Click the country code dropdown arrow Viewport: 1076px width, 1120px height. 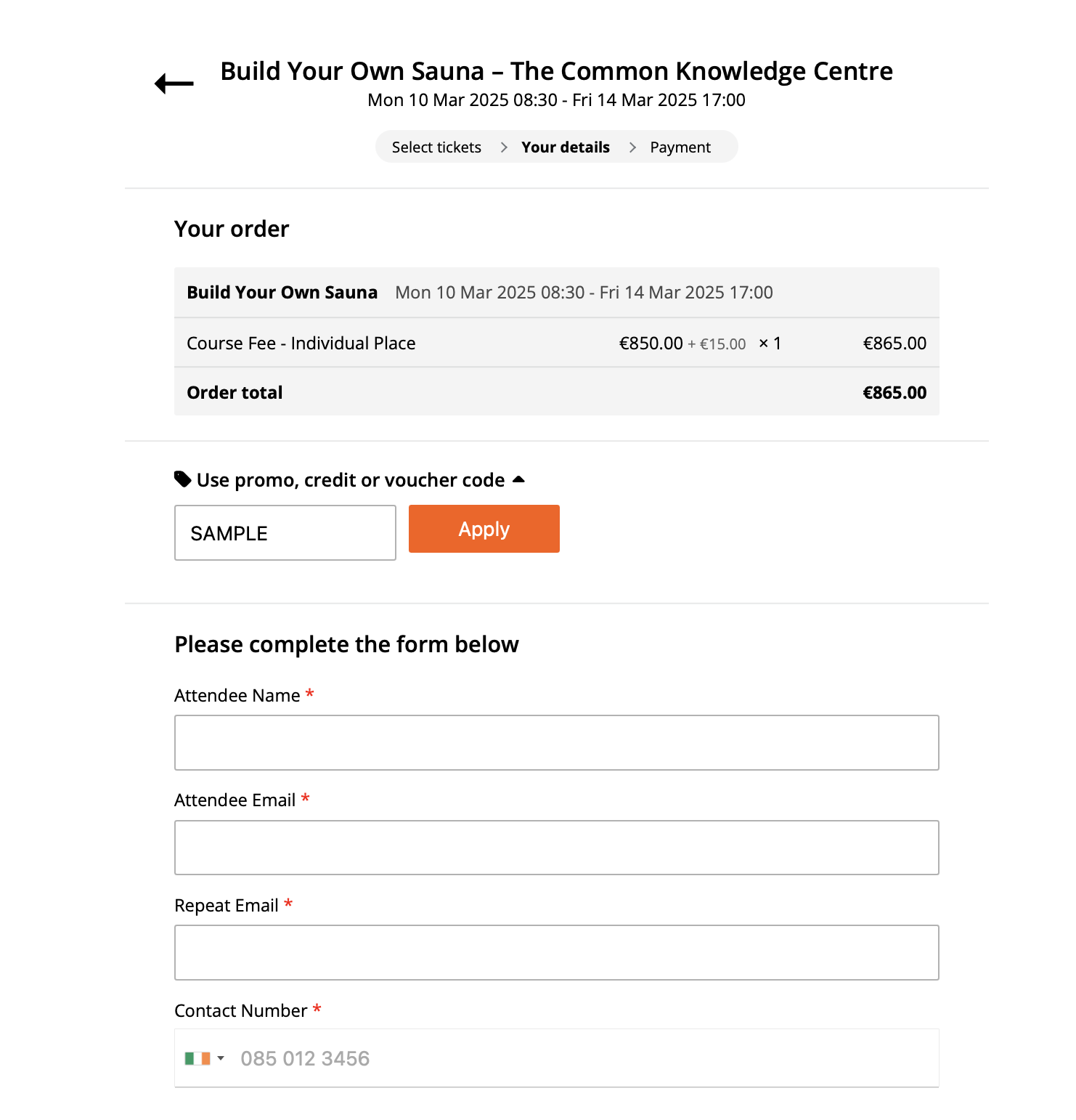(x=221, y=1058)
